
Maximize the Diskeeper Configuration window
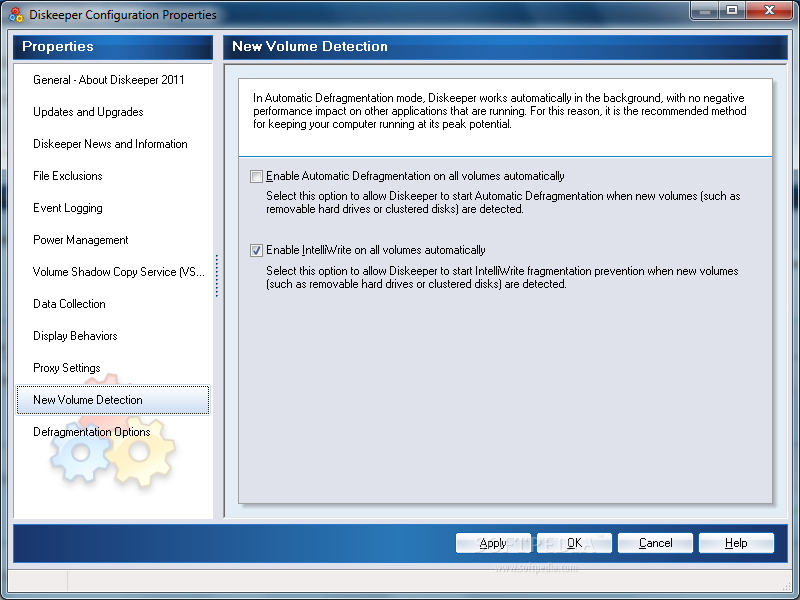coord(732,11)
